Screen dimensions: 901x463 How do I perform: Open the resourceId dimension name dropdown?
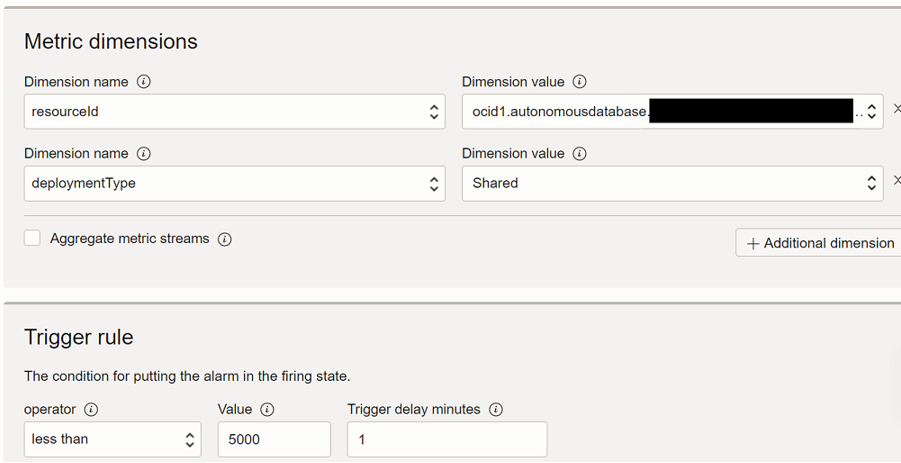234,112
